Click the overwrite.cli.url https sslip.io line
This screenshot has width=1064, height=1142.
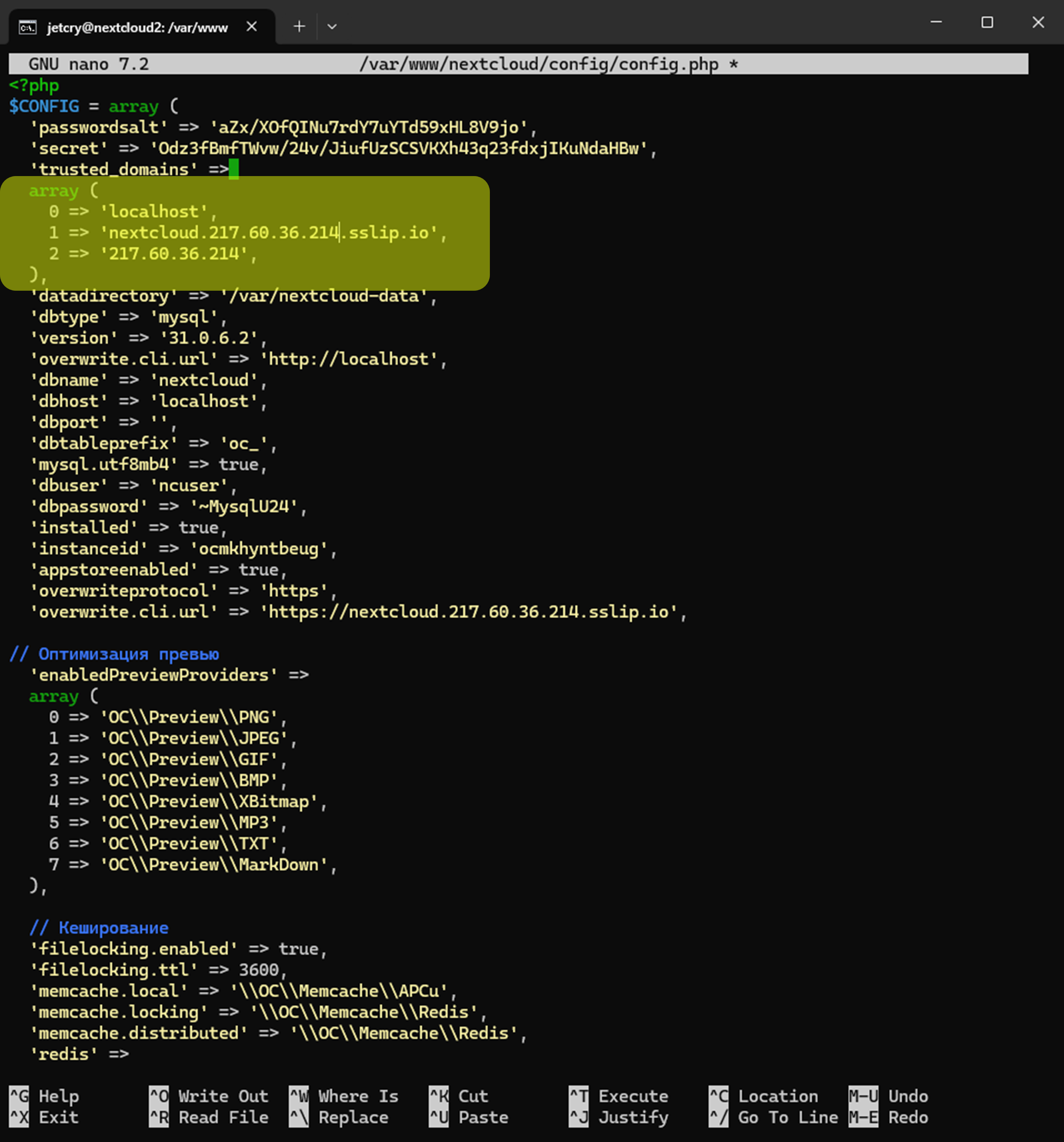click(358, 612)
